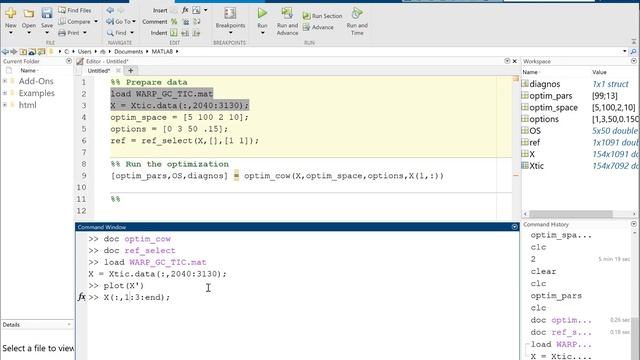Open the address bar path history dropdown
The image size is (640, 360).
624,51
